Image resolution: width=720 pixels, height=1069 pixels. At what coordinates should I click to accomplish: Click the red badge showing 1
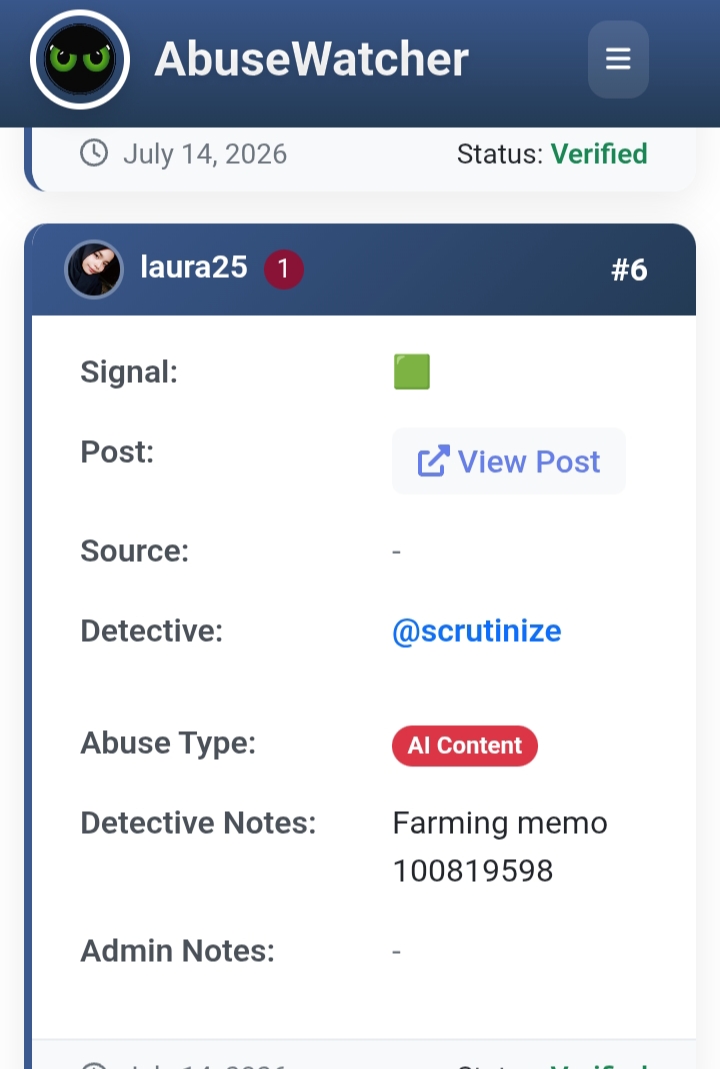(x=284, y=269)
